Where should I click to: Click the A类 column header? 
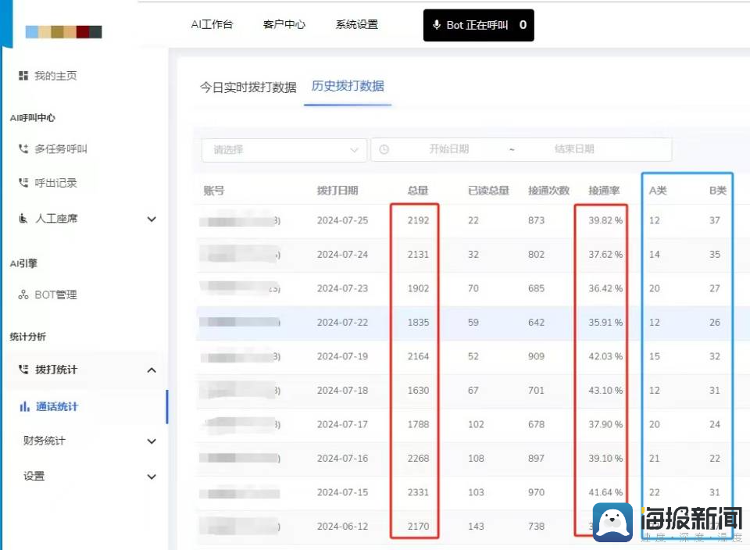(x=658, y=191)
